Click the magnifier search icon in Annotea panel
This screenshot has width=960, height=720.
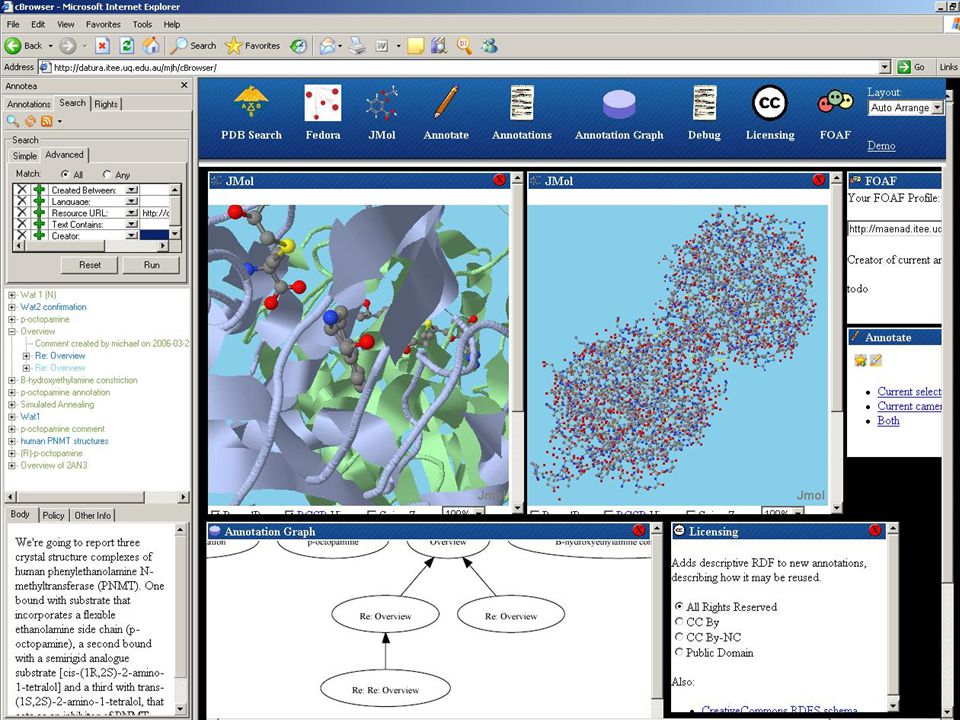[12, 121]
